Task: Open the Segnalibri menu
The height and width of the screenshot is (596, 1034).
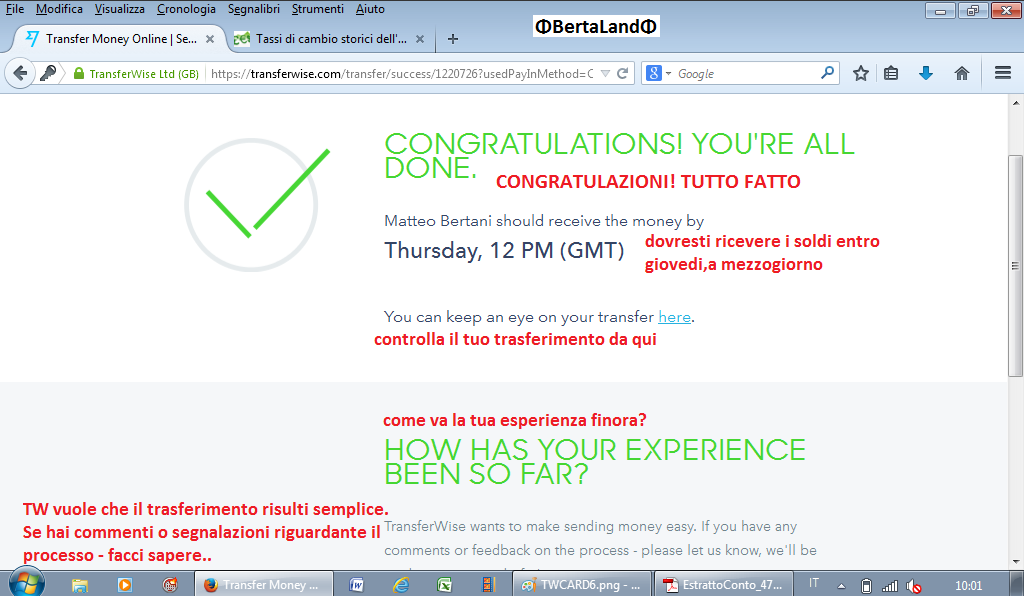Action: pyautogui.click(x=254, y=9)
